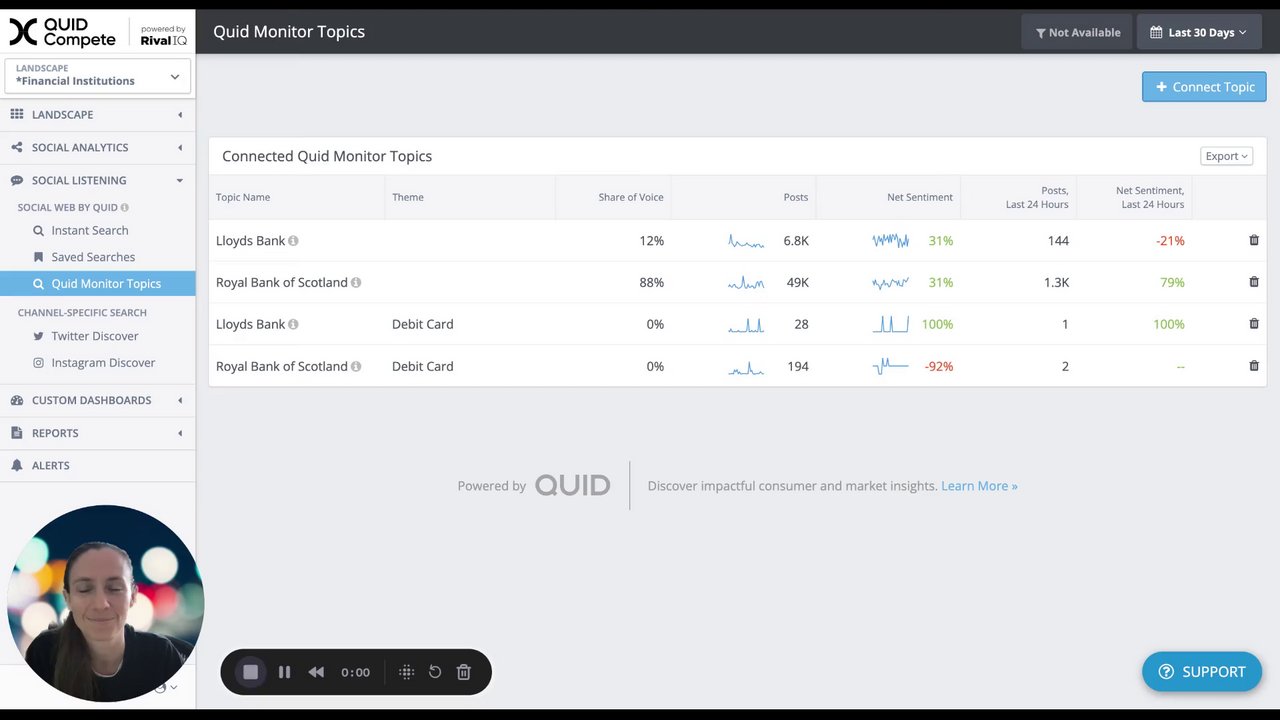Click the rewind icon in the recording toolbar
The width and height of the screenshot is (1280, 720).
[x=316, y=672]
